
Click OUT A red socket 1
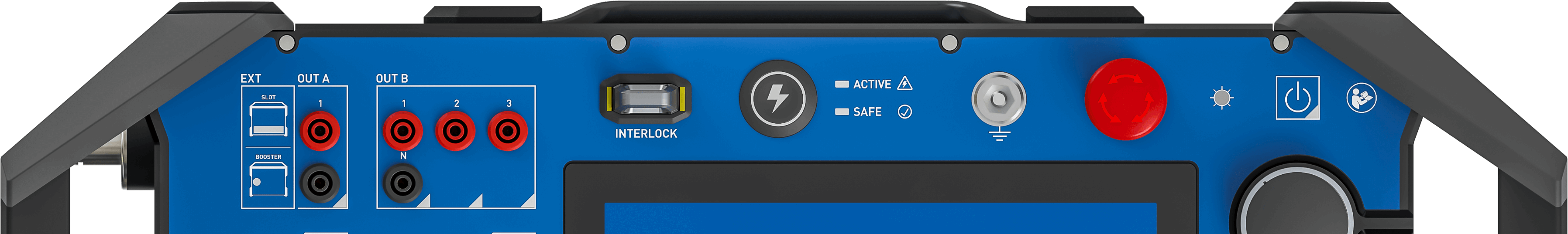tap(320, 131)
